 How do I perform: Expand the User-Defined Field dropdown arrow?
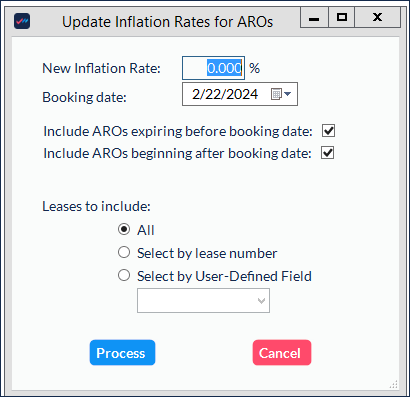pos(262,301)
